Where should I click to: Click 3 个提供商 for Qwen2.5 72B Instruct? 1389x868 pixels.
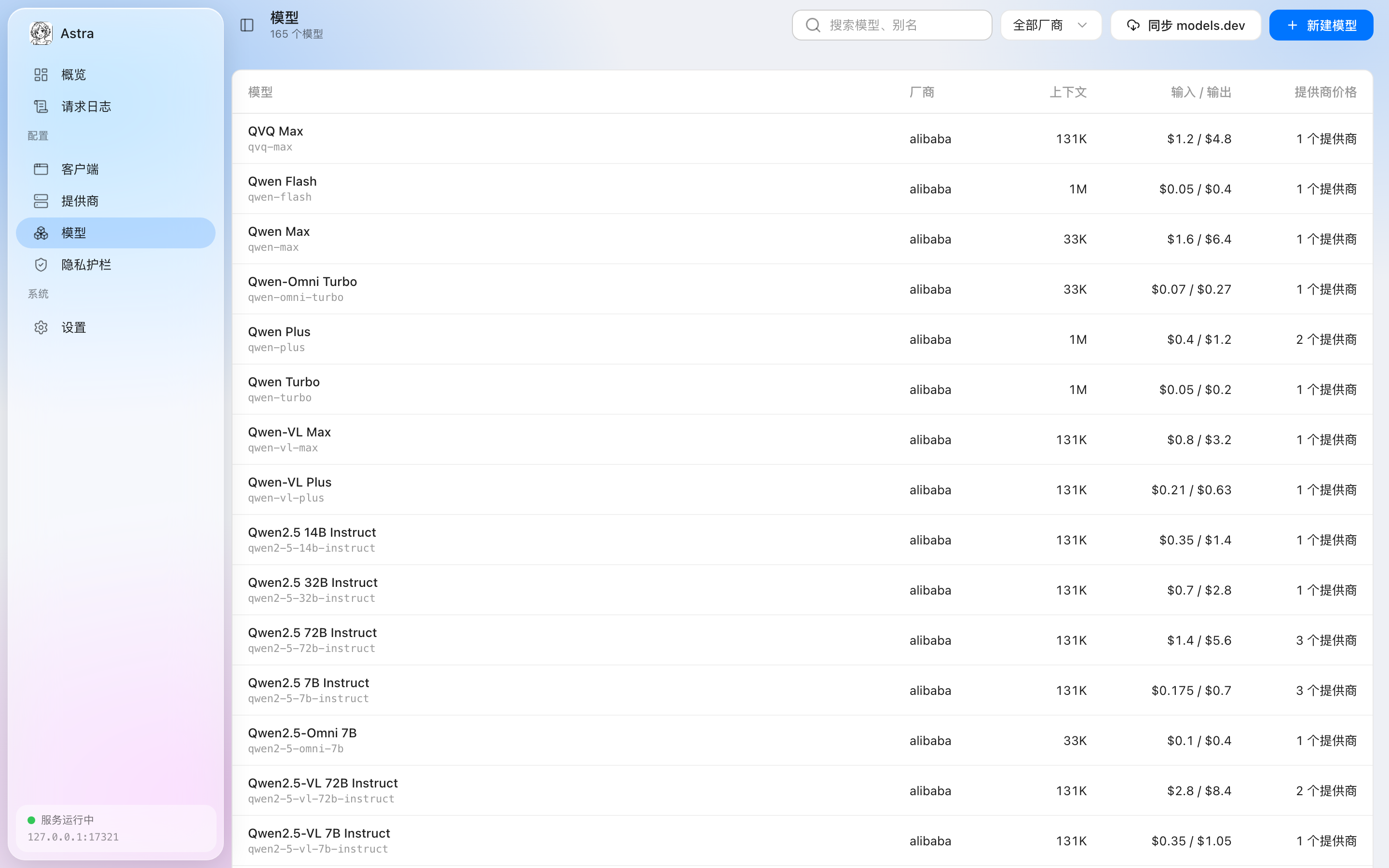point(1326,640)
